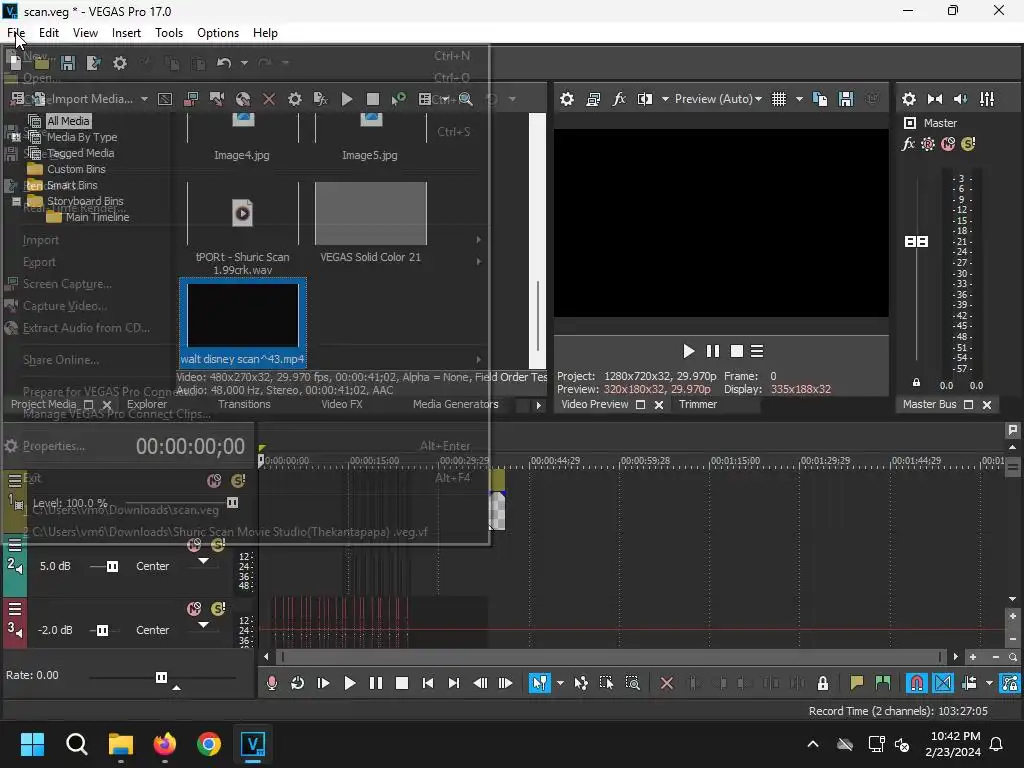The height and width of the screenshot is (768, 1024).
Task: Click the Render As icon in main toolbar
Action: 93,63
